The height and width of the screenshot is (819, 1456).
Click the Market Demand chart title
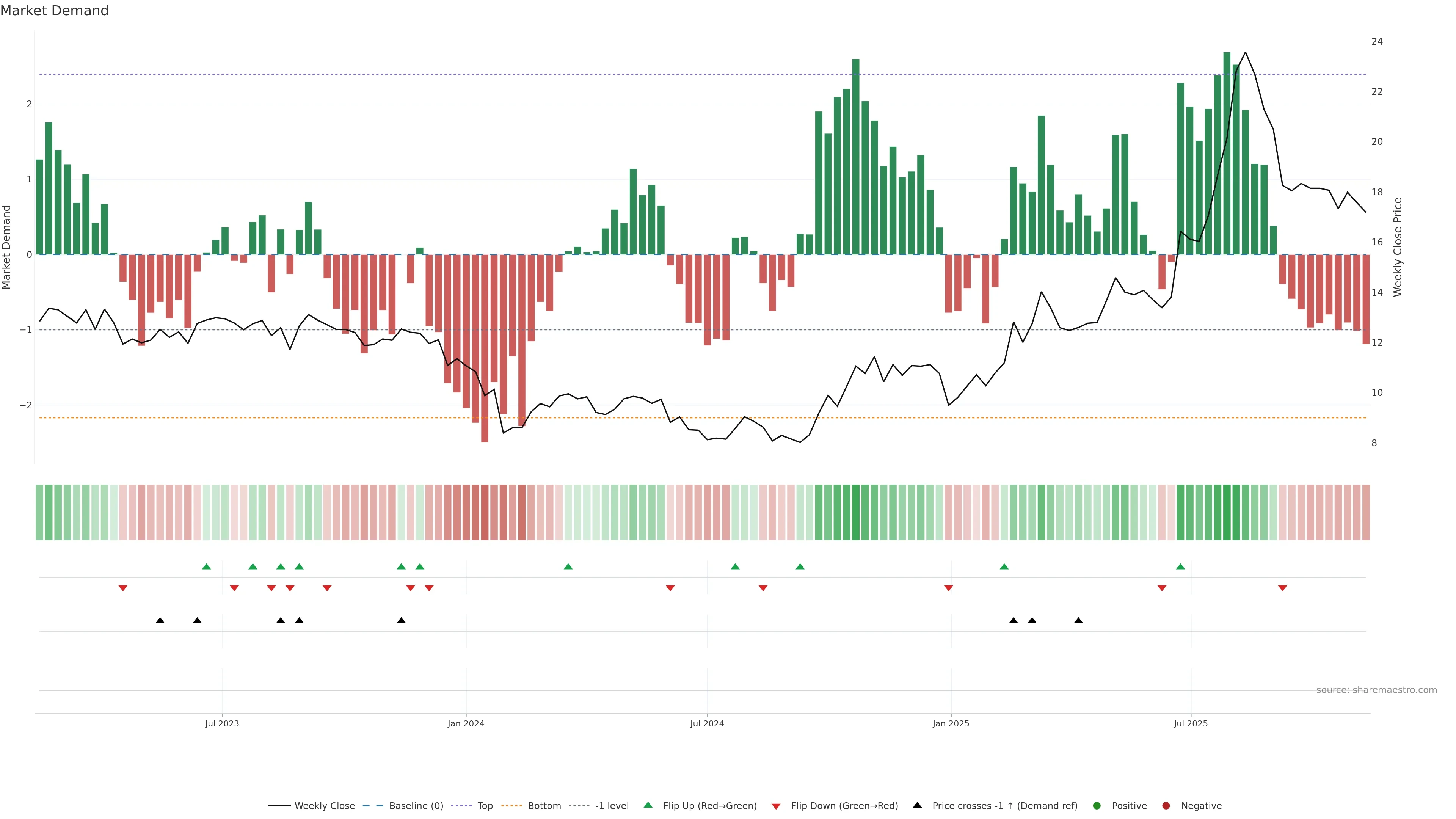54,11
